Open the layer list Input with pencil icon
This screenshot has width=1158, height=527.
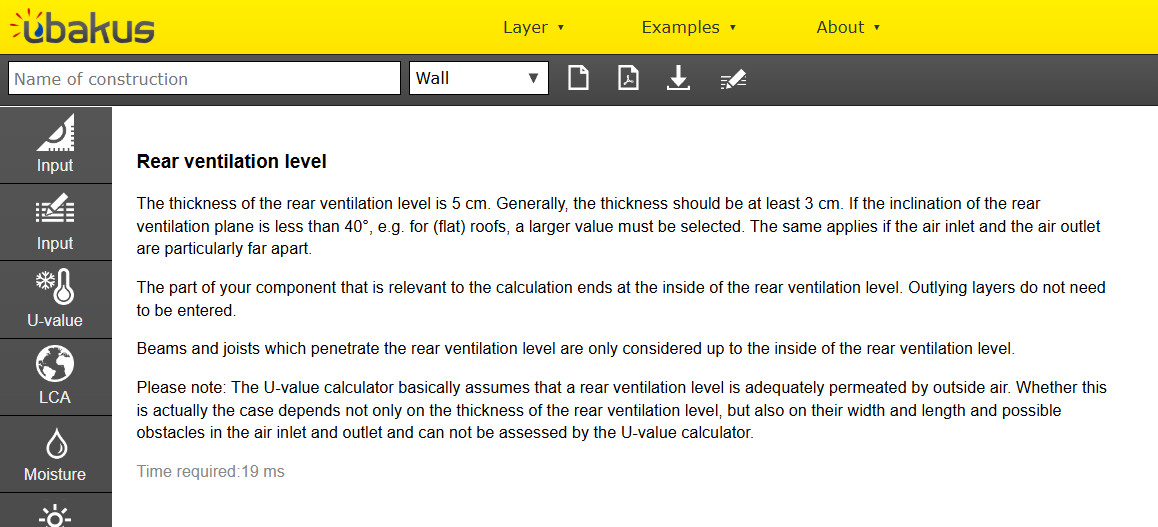(x=55, y=222)
